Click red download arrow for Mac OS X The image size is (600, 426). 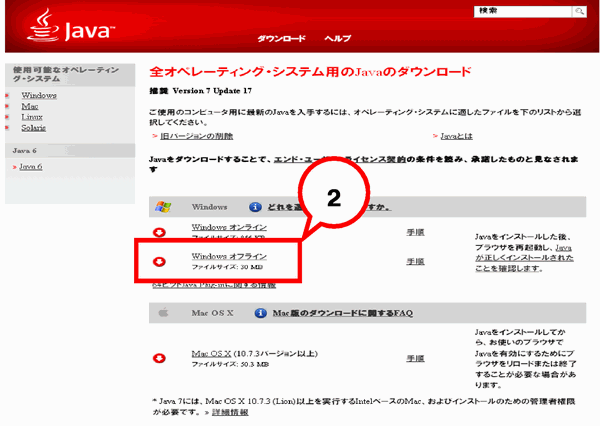click(159, 358)
